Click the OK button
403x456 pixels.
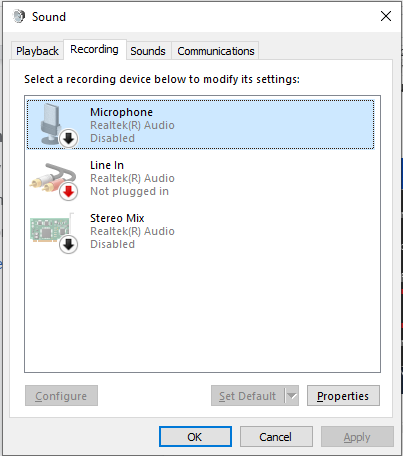coord(195,437)
